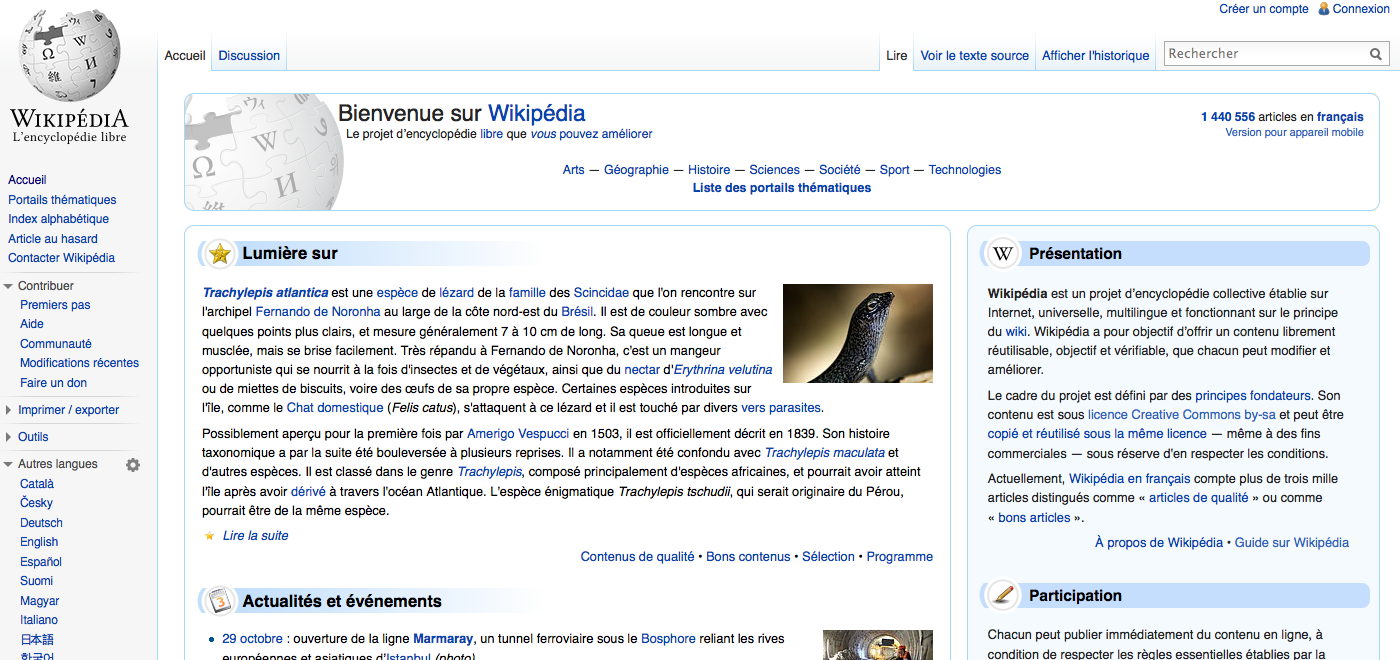
Task: Open the Article au hasard link
Action: point(53,239)
